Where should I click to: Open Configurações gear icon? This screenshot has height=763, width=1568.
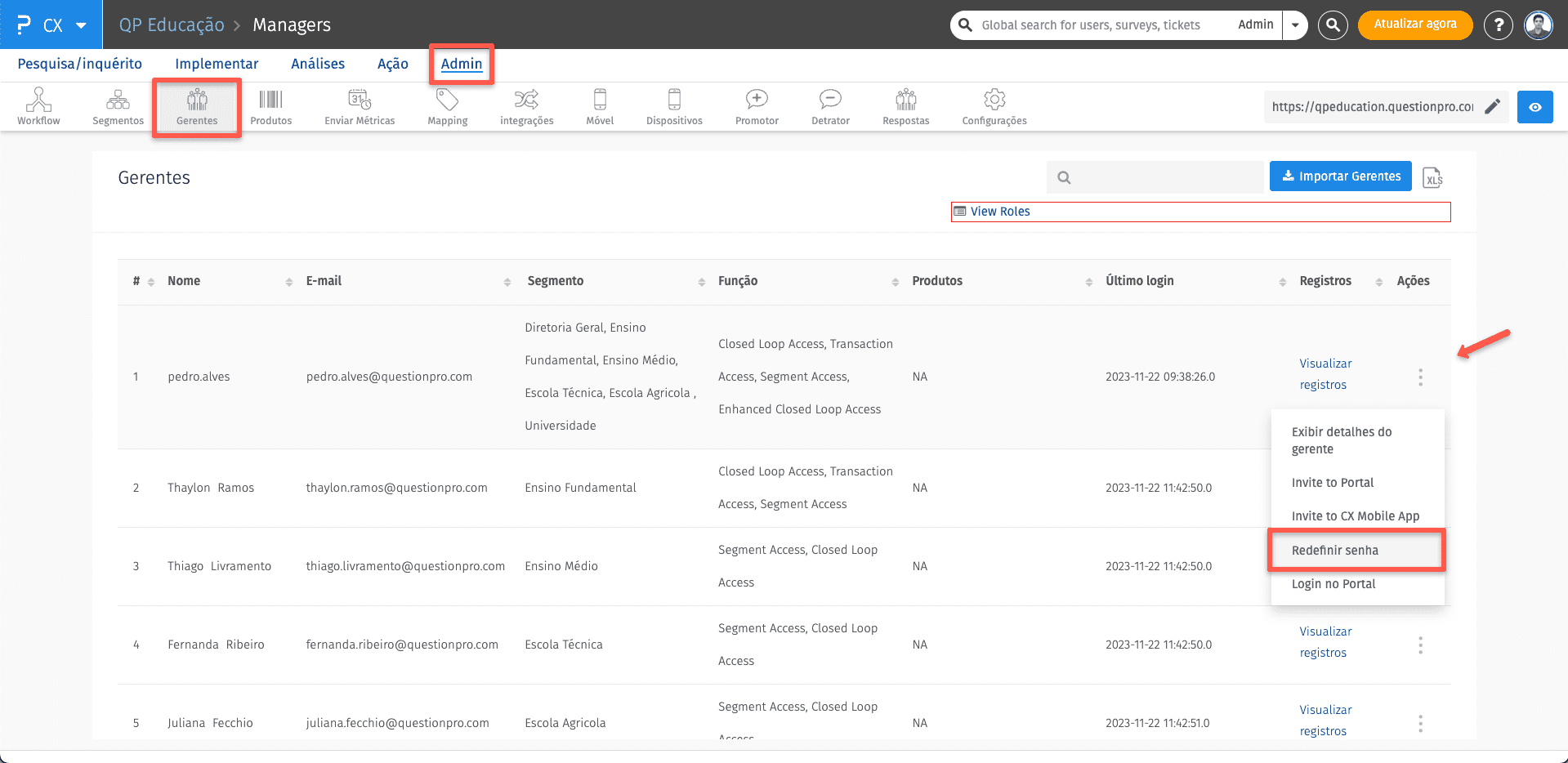pos(994,106)
